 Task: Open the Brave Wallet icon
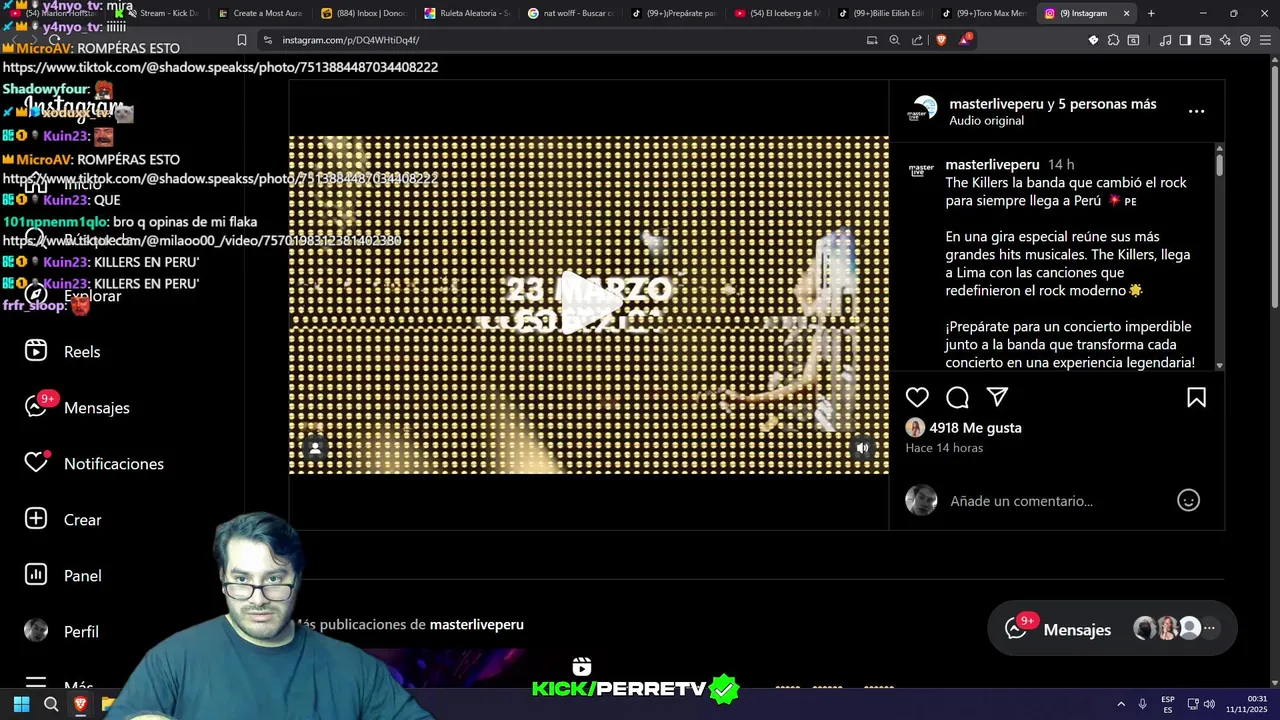(x=1205, y=40)
